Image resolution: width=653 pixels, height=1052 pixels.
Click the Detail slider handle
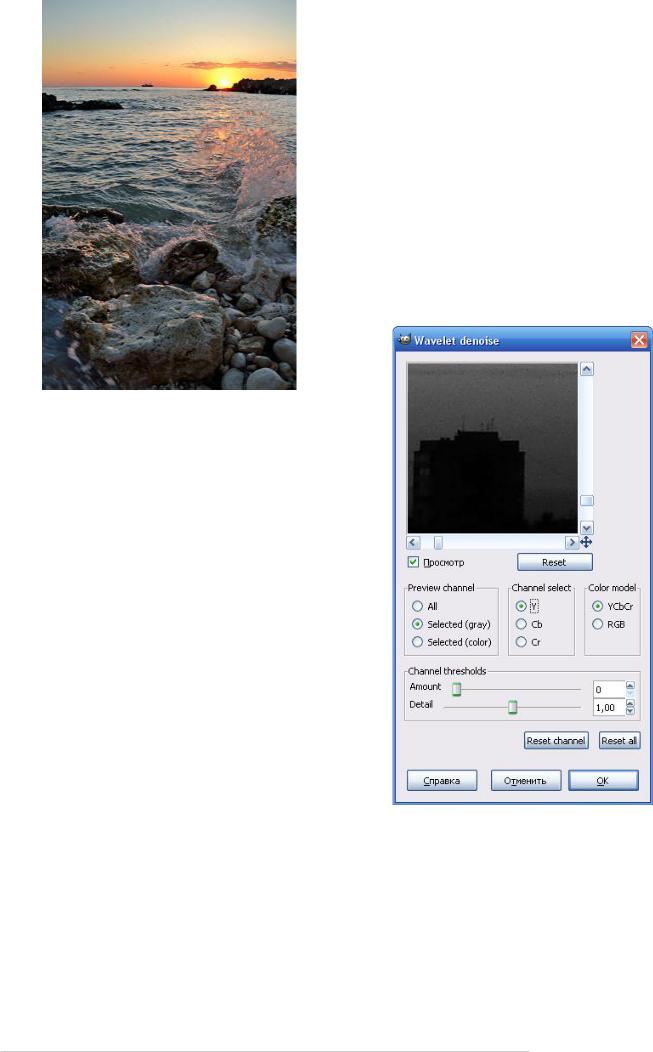coord(513,707)
